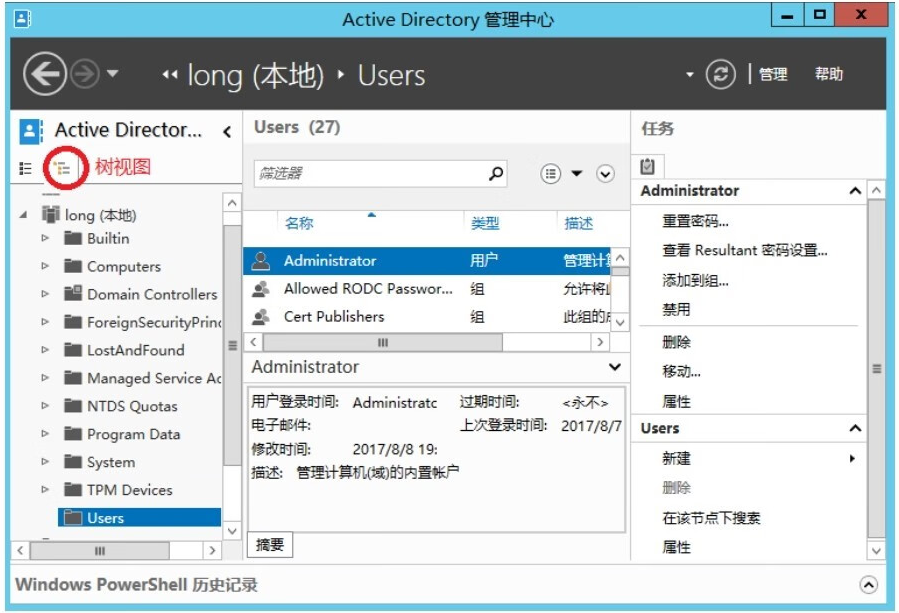Image resolution: width=899 pixels, height=613 pixels.
Task: Select Users folder in tree
Action: [139, 517]
